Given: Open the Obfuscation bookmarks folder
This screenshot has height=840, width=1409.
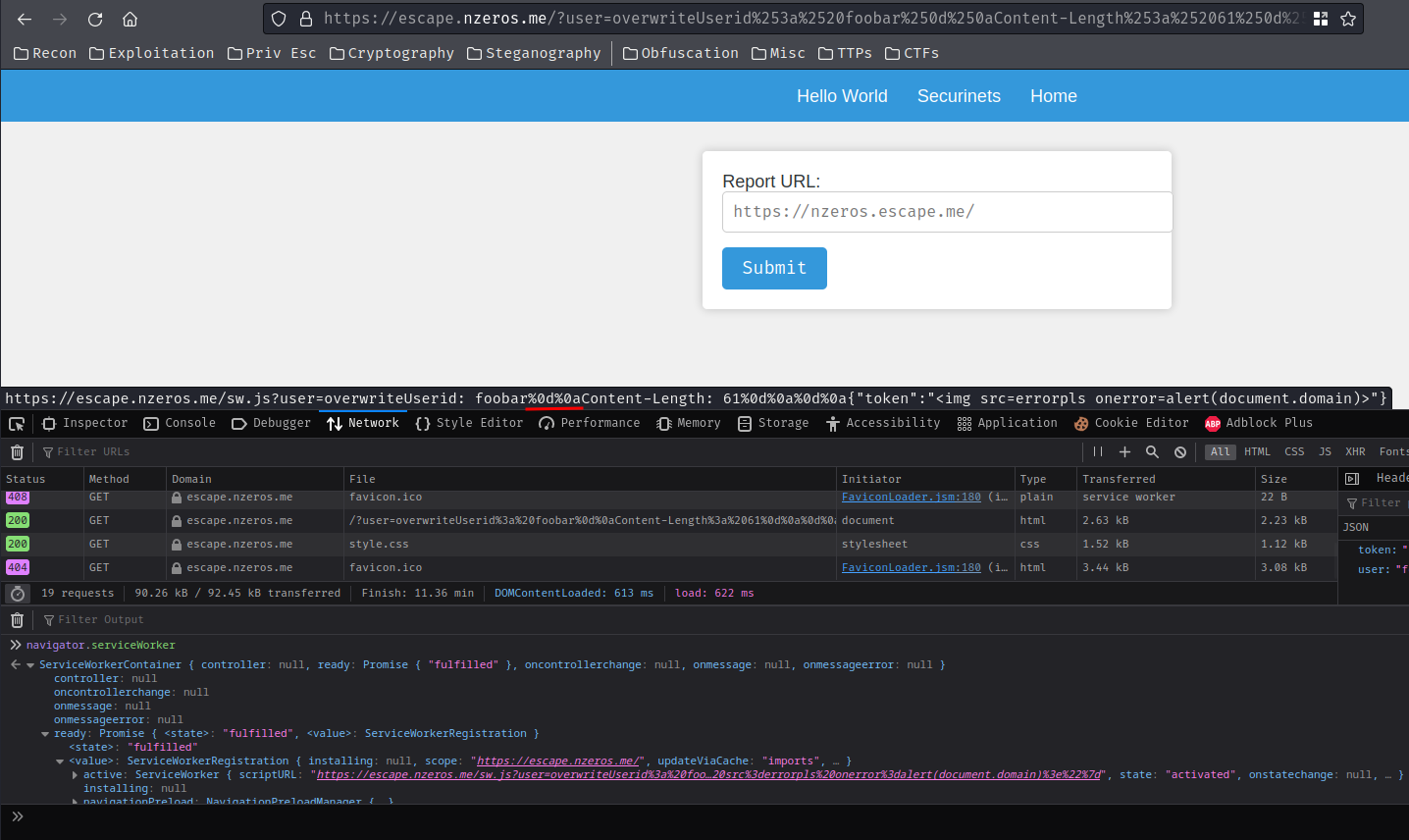Looking at the screenshot, I should (x=681, y=53).
